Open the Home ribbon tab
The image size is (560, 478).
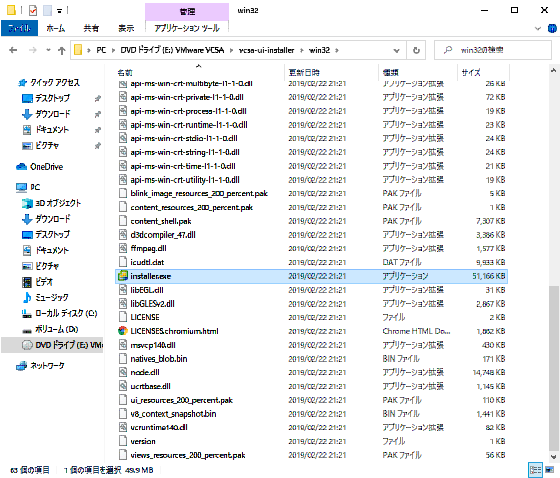click(56, 28)
